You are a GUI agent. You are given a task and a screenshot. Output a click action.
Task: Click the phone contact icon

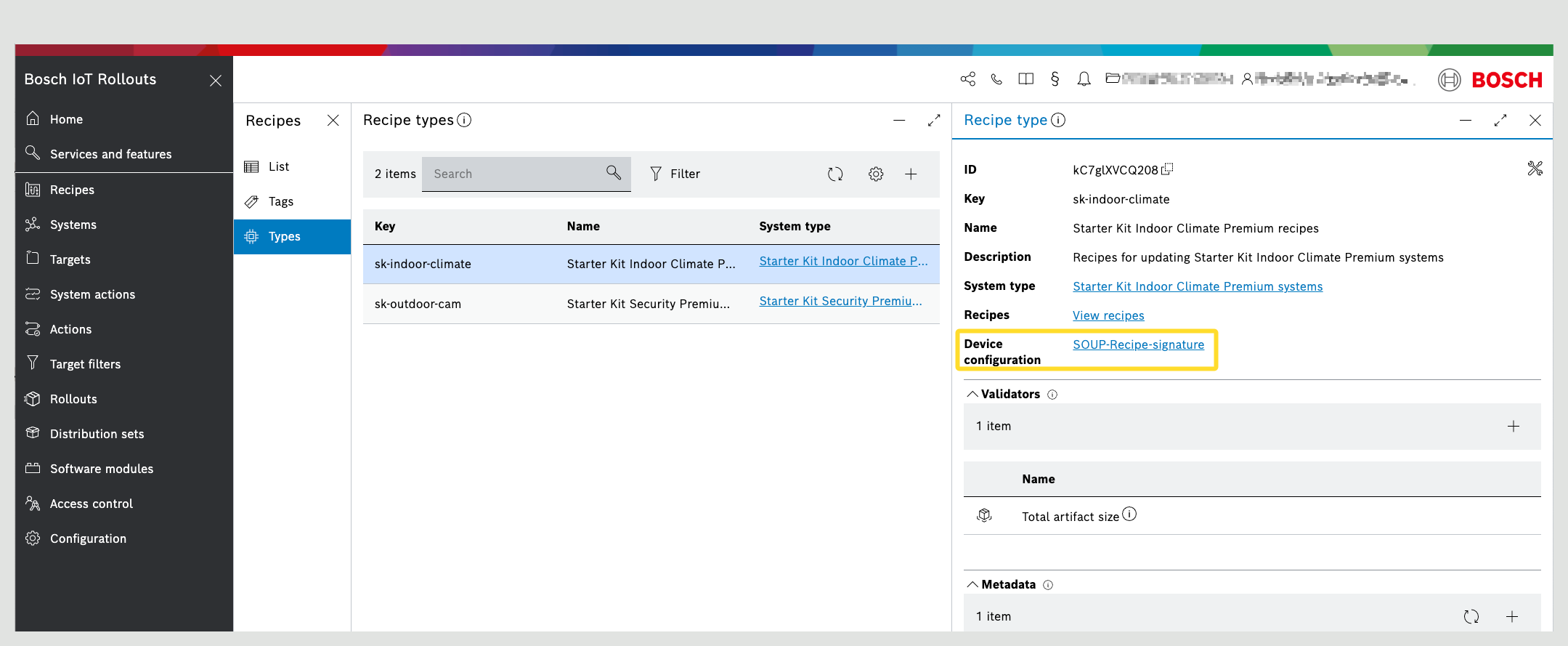pyautogui.click(x=996, y=79)
